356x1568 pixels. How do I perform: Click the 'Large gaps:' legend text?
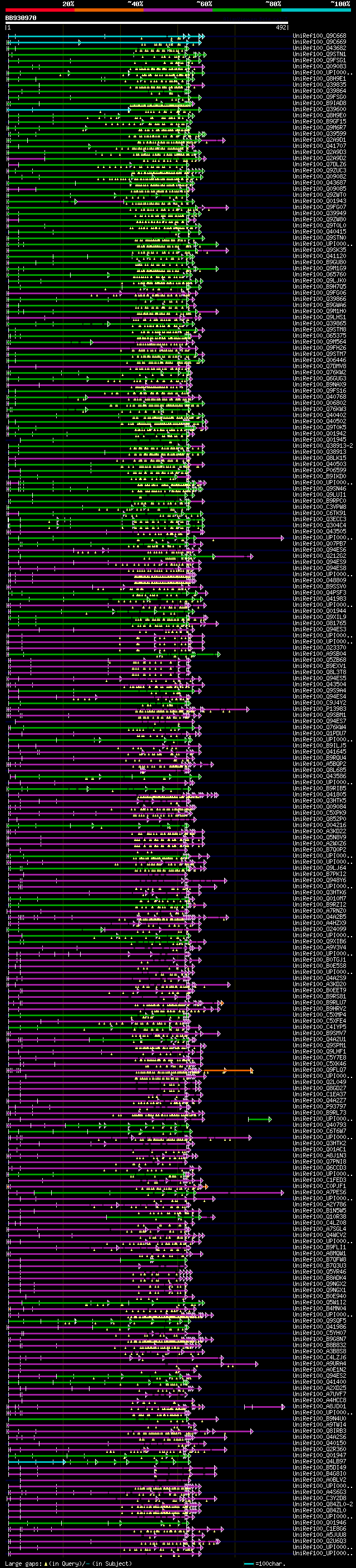click(x=24, y=1563)
